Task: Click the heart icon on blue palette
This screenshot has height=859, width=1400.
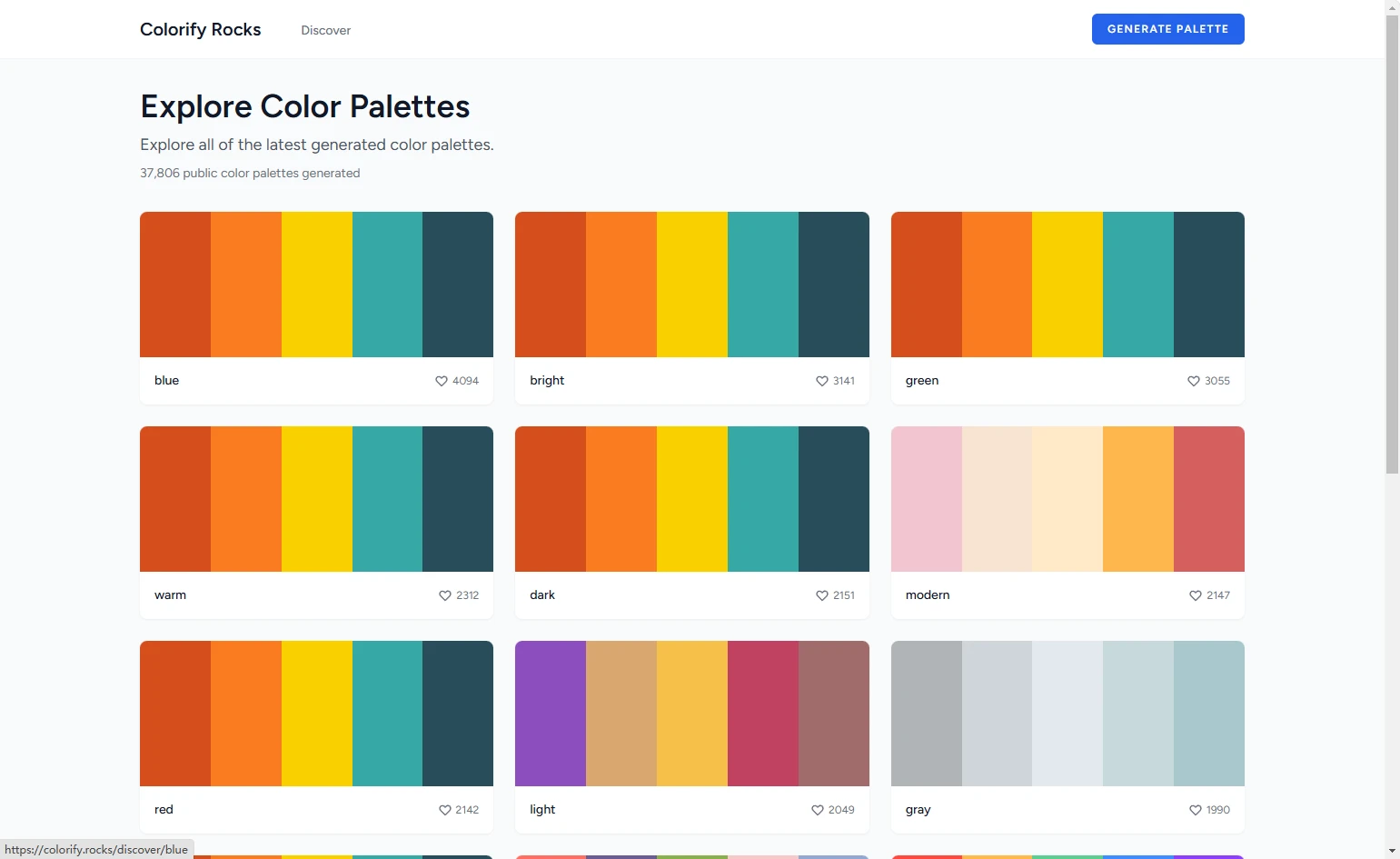Action: [442, 381]
